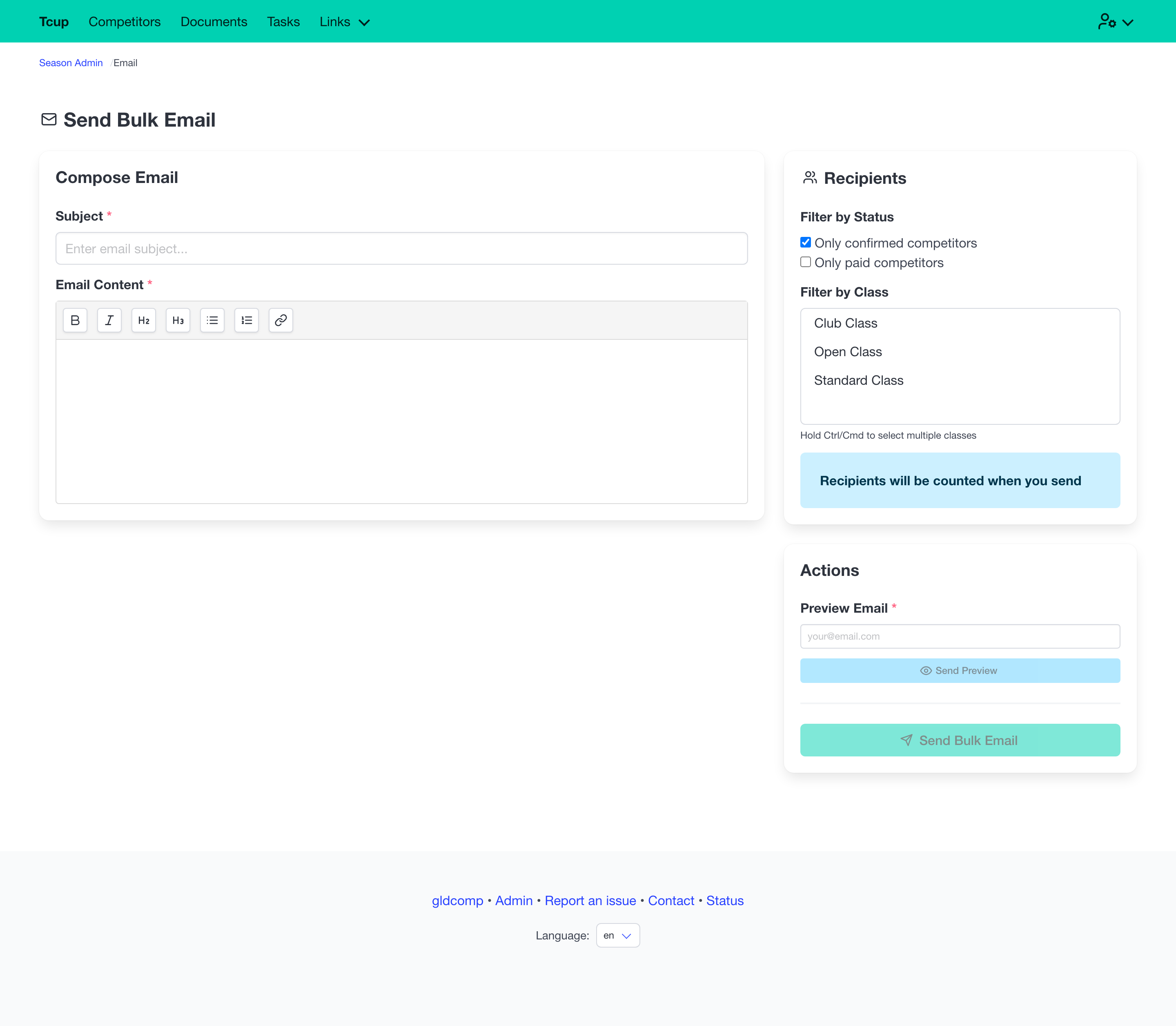This screenshot has height=1026, width=1176.
Task: Open the gldcomp footer link
Action: click(457, 901)
